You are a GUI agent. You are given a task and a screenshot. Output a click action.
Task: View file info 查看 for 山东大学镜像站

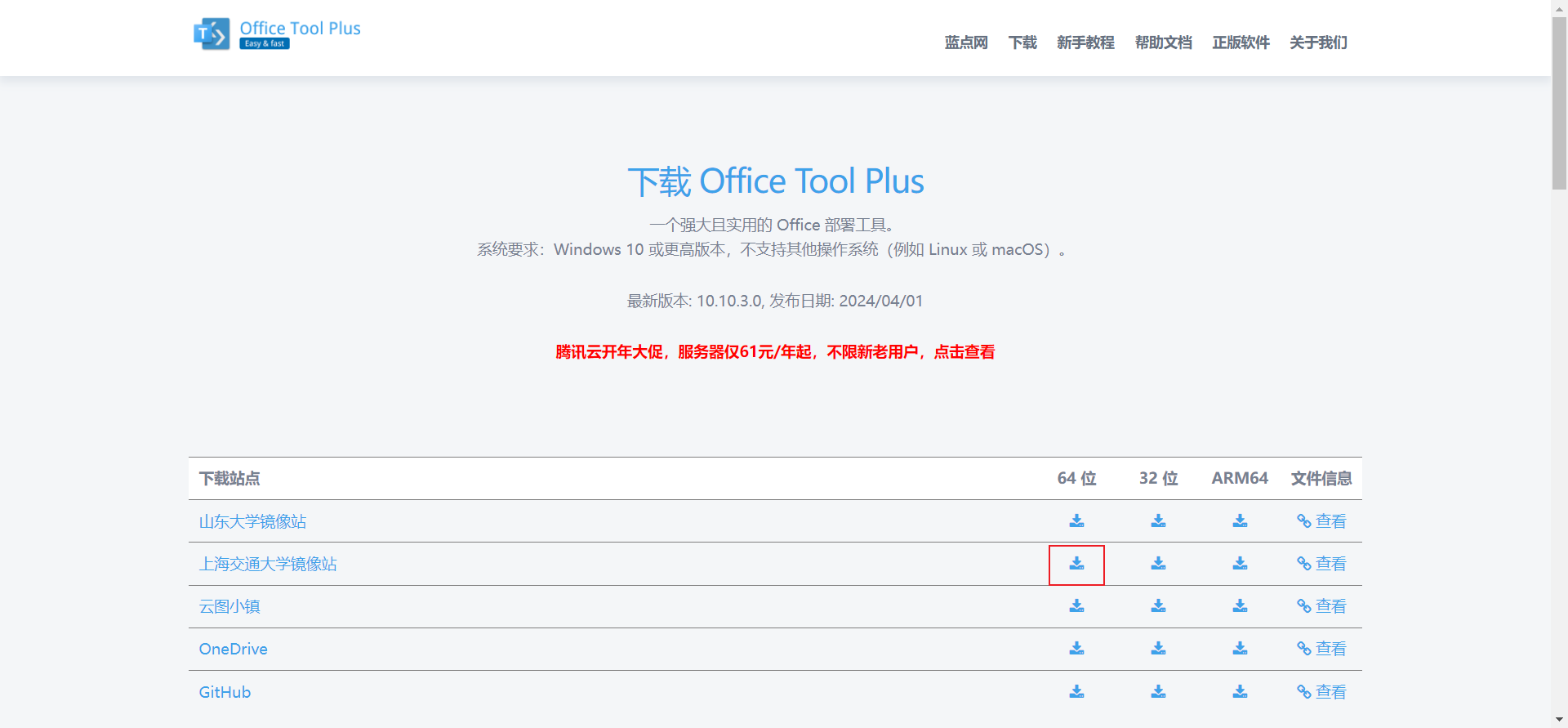1321,521
